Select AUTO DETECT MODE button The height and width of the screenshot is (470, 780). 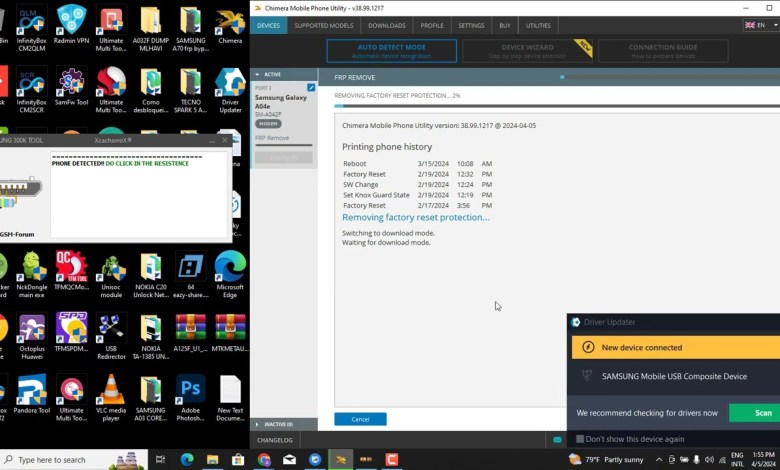point(391,51)
